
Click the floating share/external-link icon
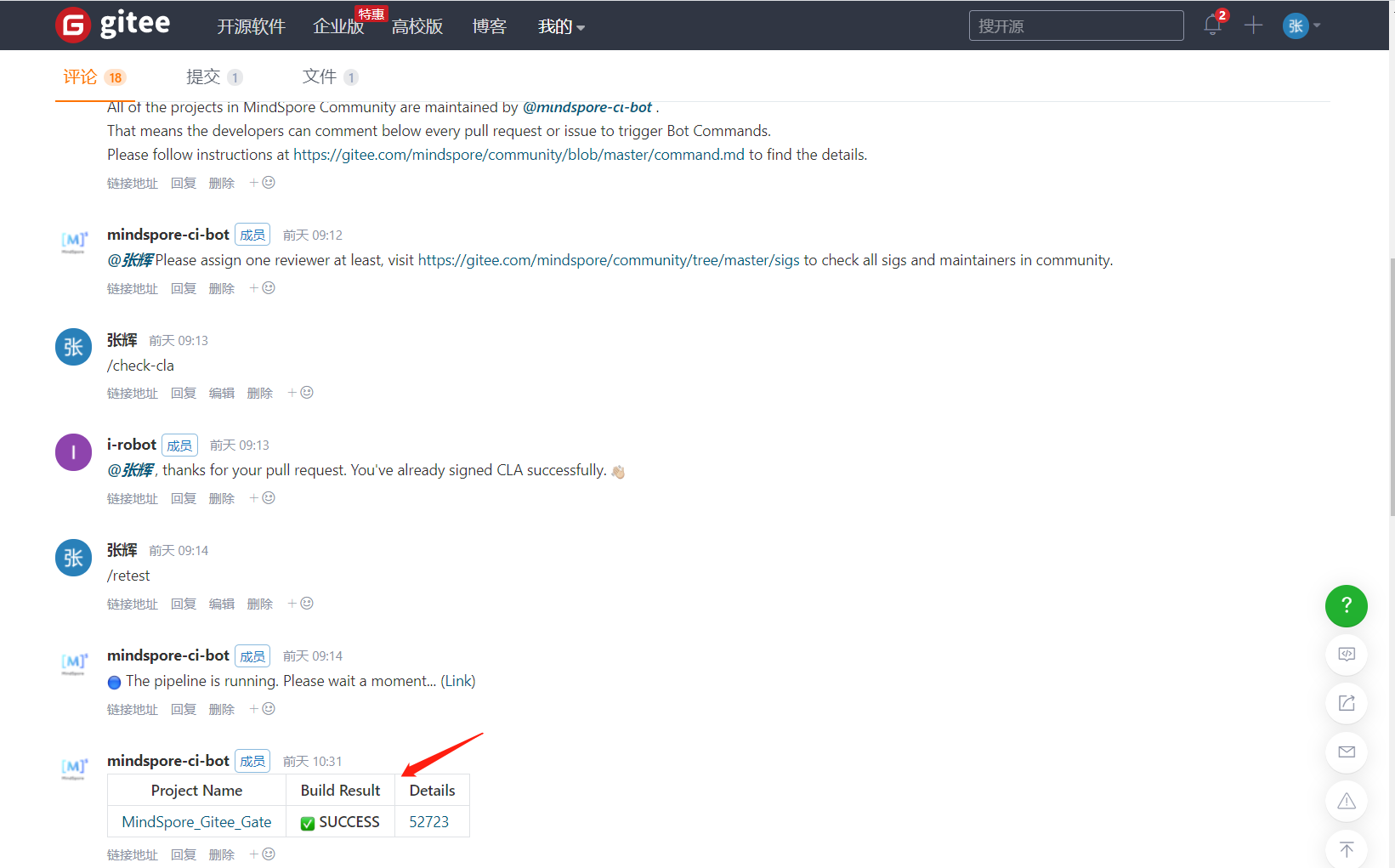point(1347,703)
